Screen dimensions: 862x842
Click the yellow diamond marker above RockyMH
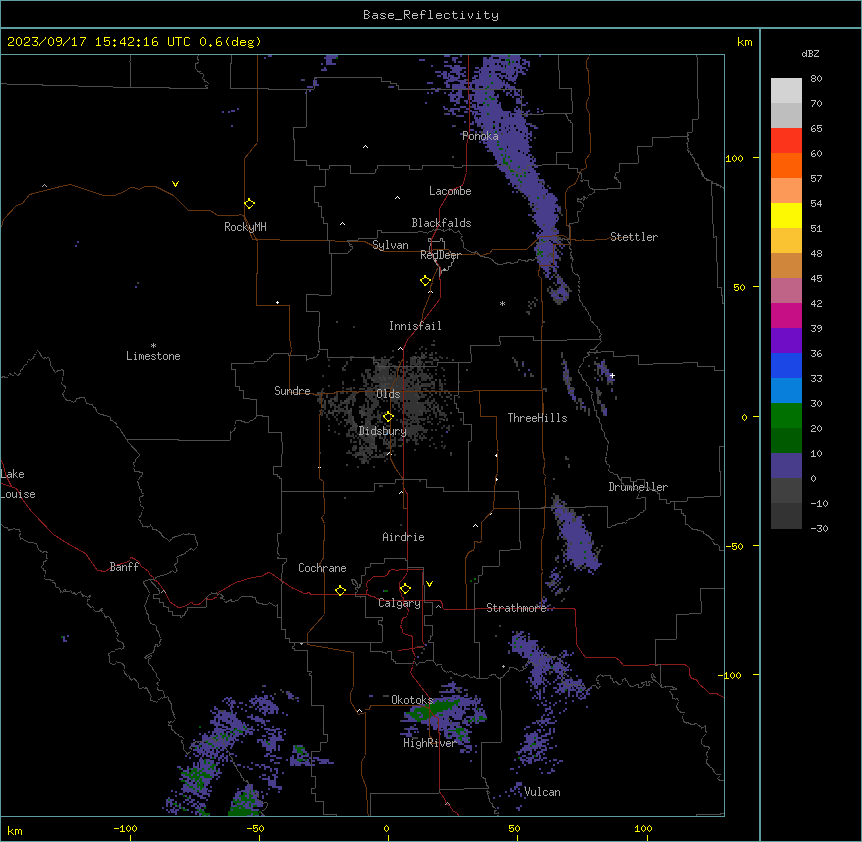249,204
